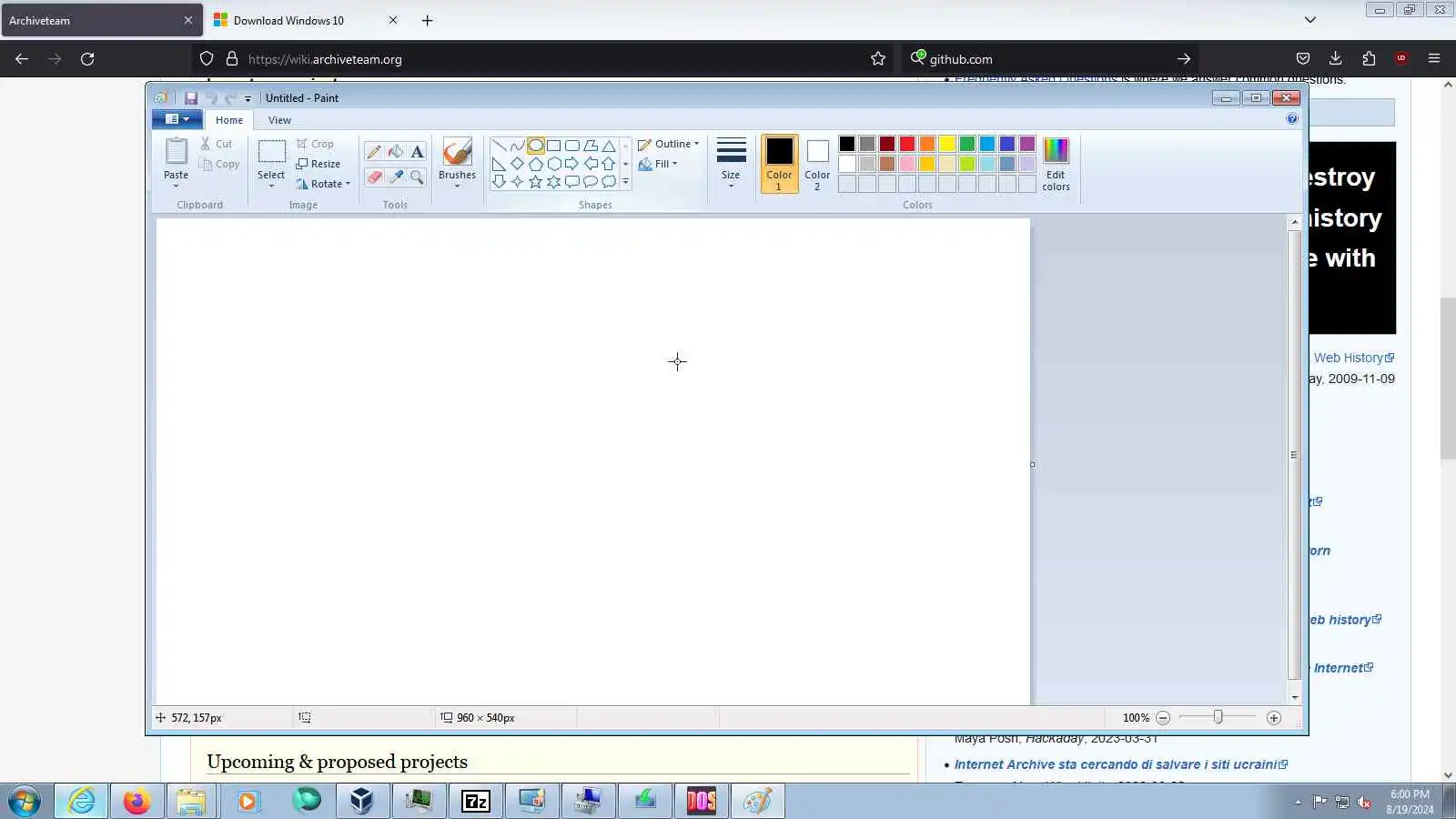The height and width of the screenshot is (819, 1456).
Task: Zoom in with the plus button
Action: point(1274,718)
